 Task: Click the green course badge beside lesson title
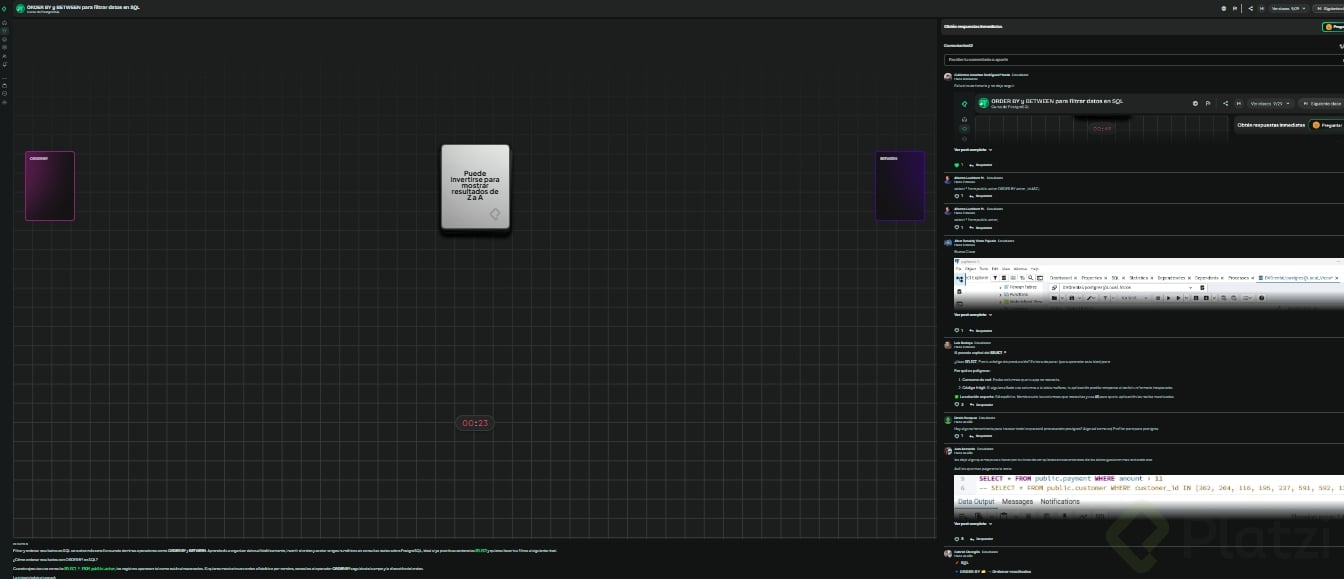20,8
